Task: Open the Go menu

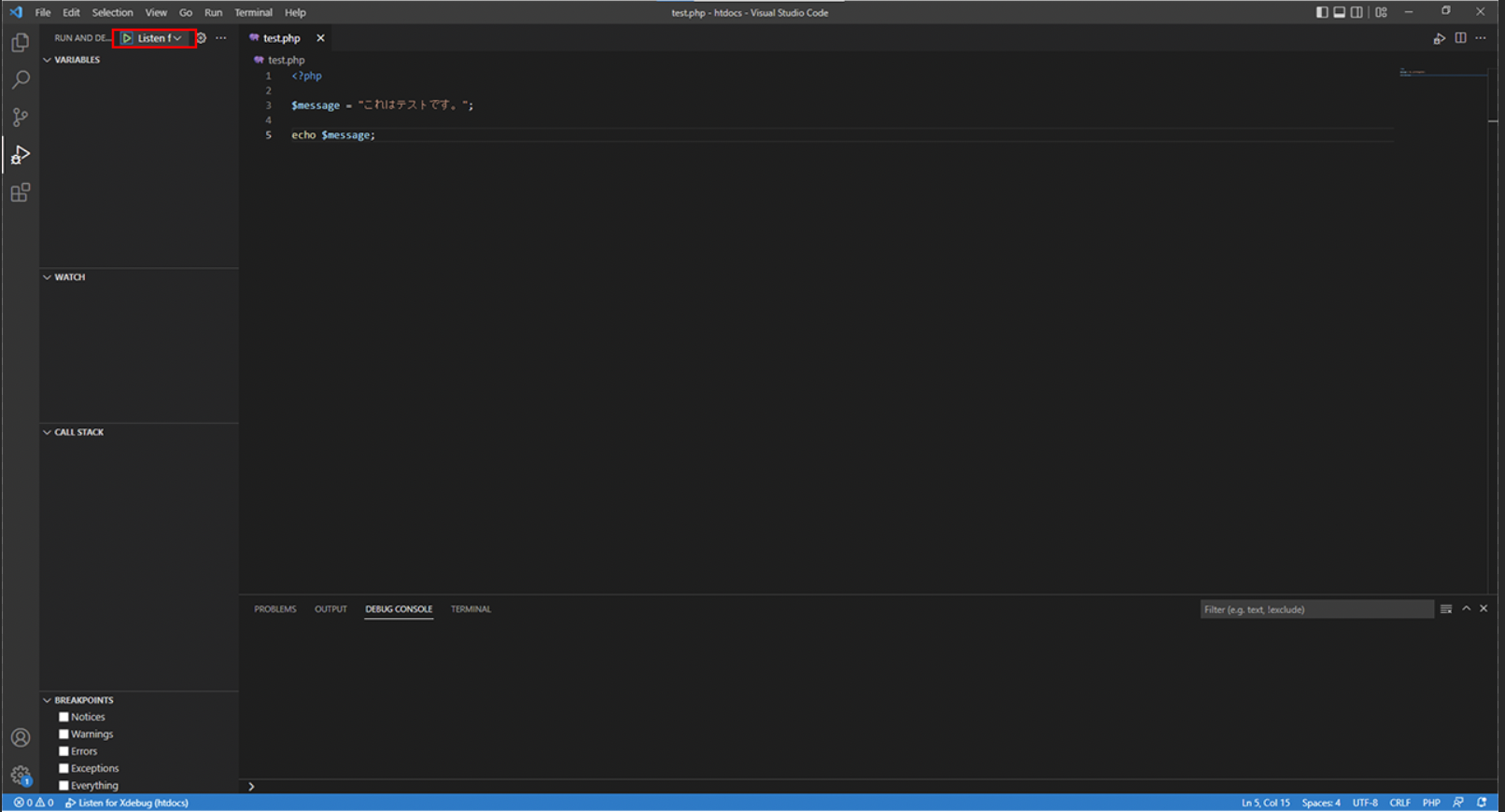Action: tap(186, 12)
